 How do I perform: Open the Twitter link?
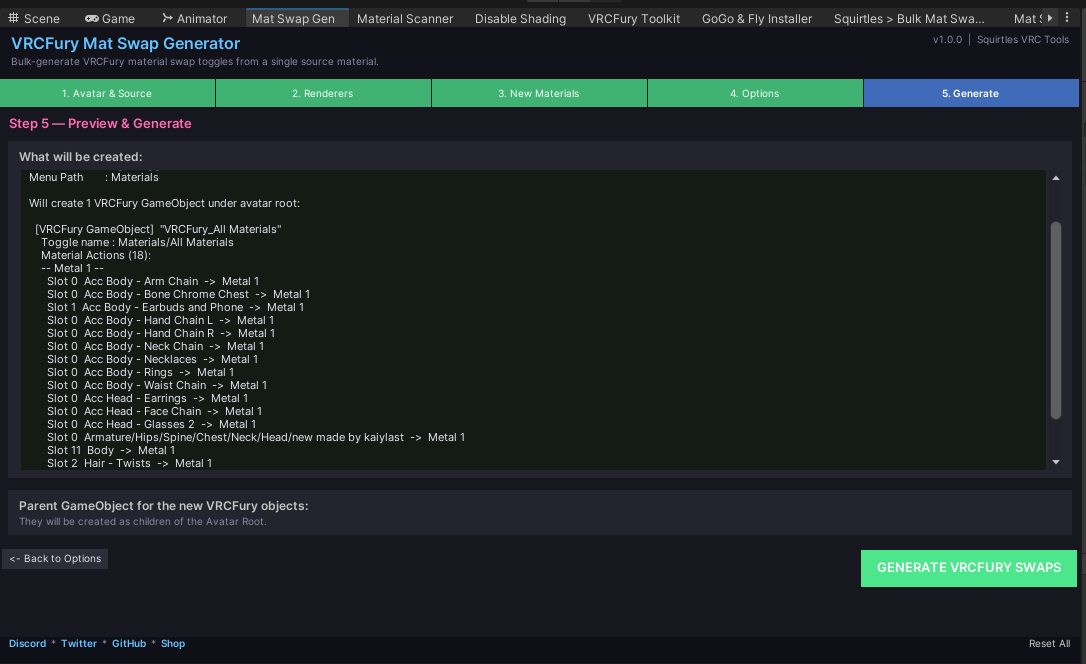[x=79, y=643]
